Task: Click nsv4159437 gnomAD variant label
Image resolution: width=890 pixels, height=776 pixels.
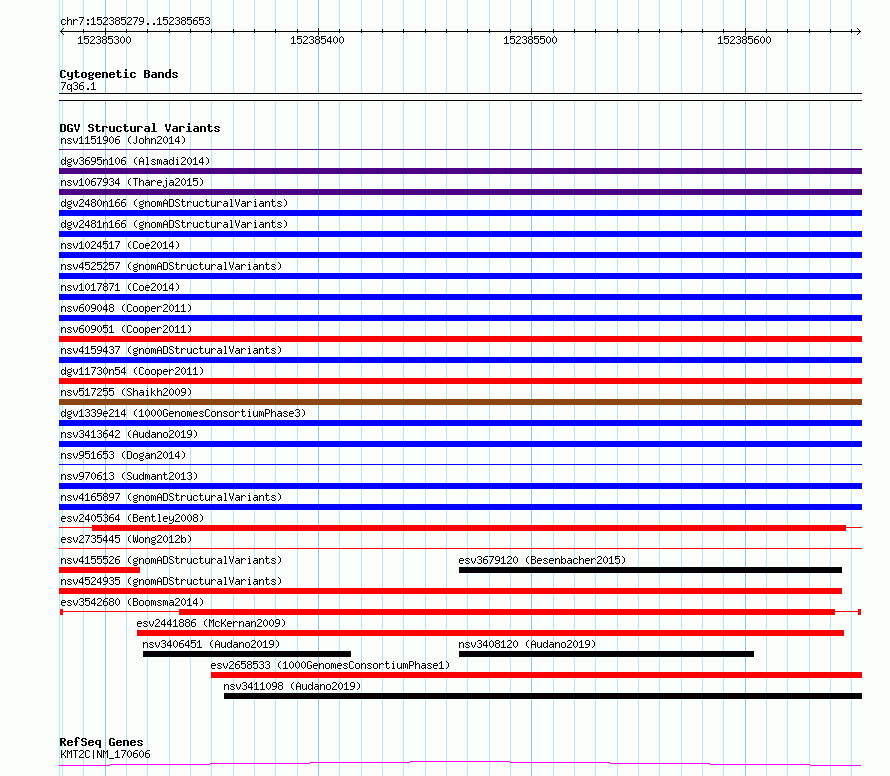Action: click(171, 350)
